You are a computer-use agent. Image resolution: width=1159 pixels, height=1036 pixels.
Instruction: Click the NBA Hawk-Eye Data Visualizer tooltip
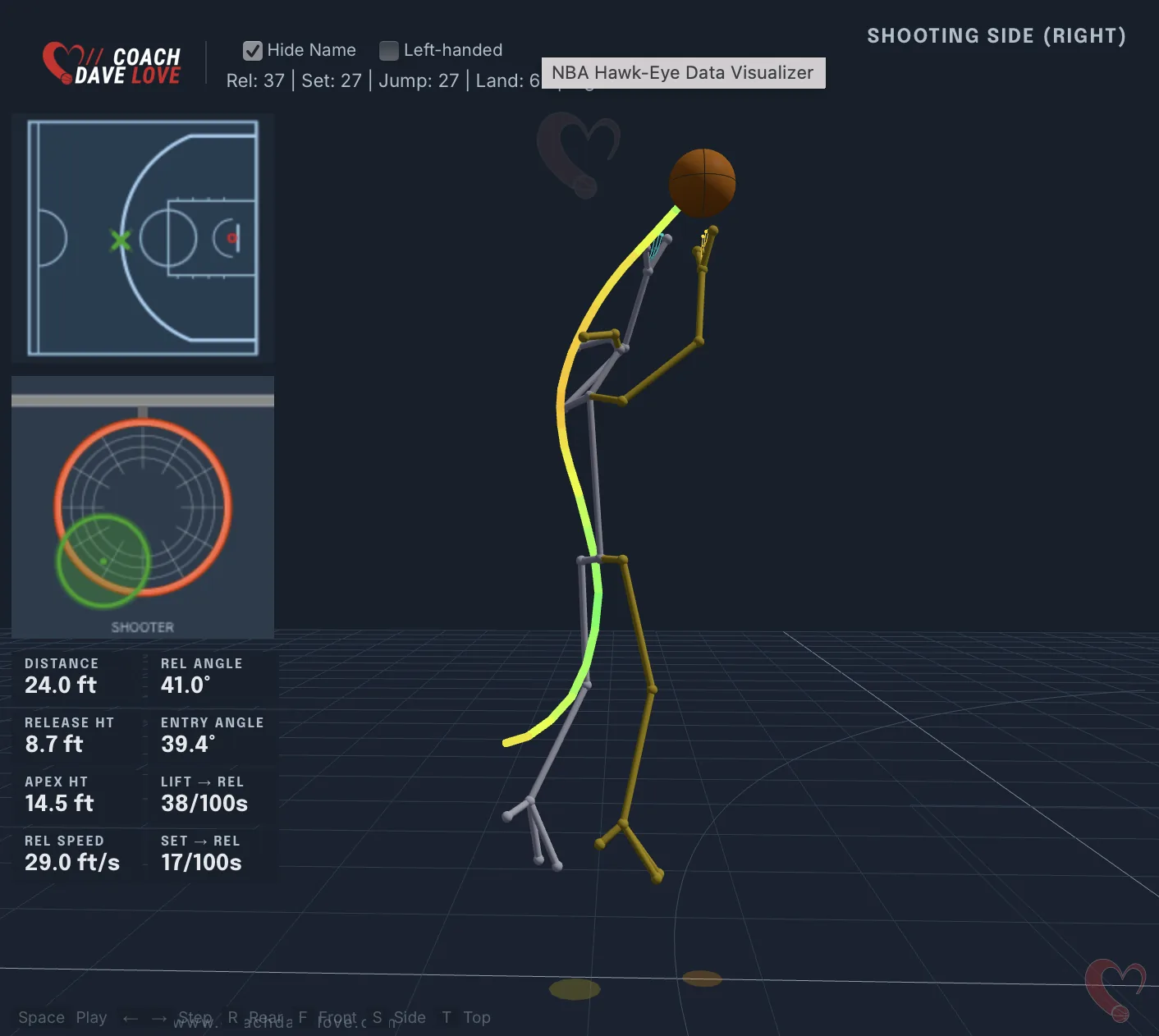click(683, 72)
